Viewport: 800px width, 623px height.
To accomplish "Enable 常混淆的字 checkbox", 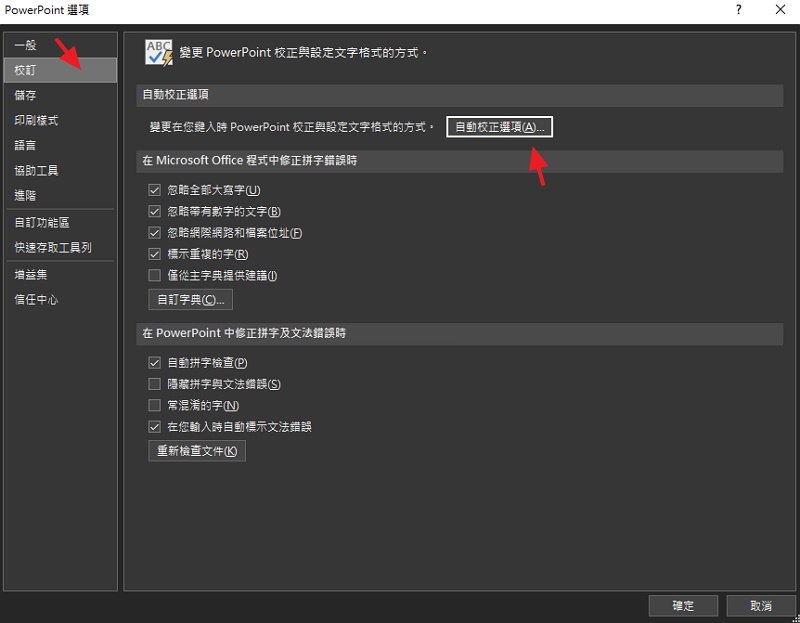I will tap(154, 405).
